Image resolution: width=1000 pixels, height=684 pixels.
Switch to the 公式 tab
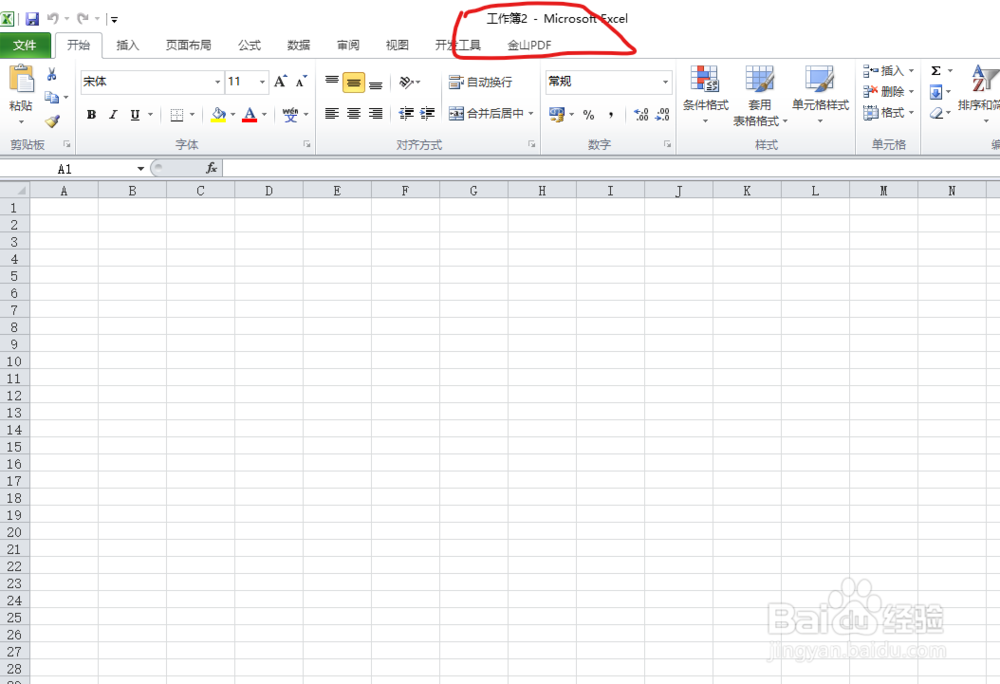[x=249, y=45]
